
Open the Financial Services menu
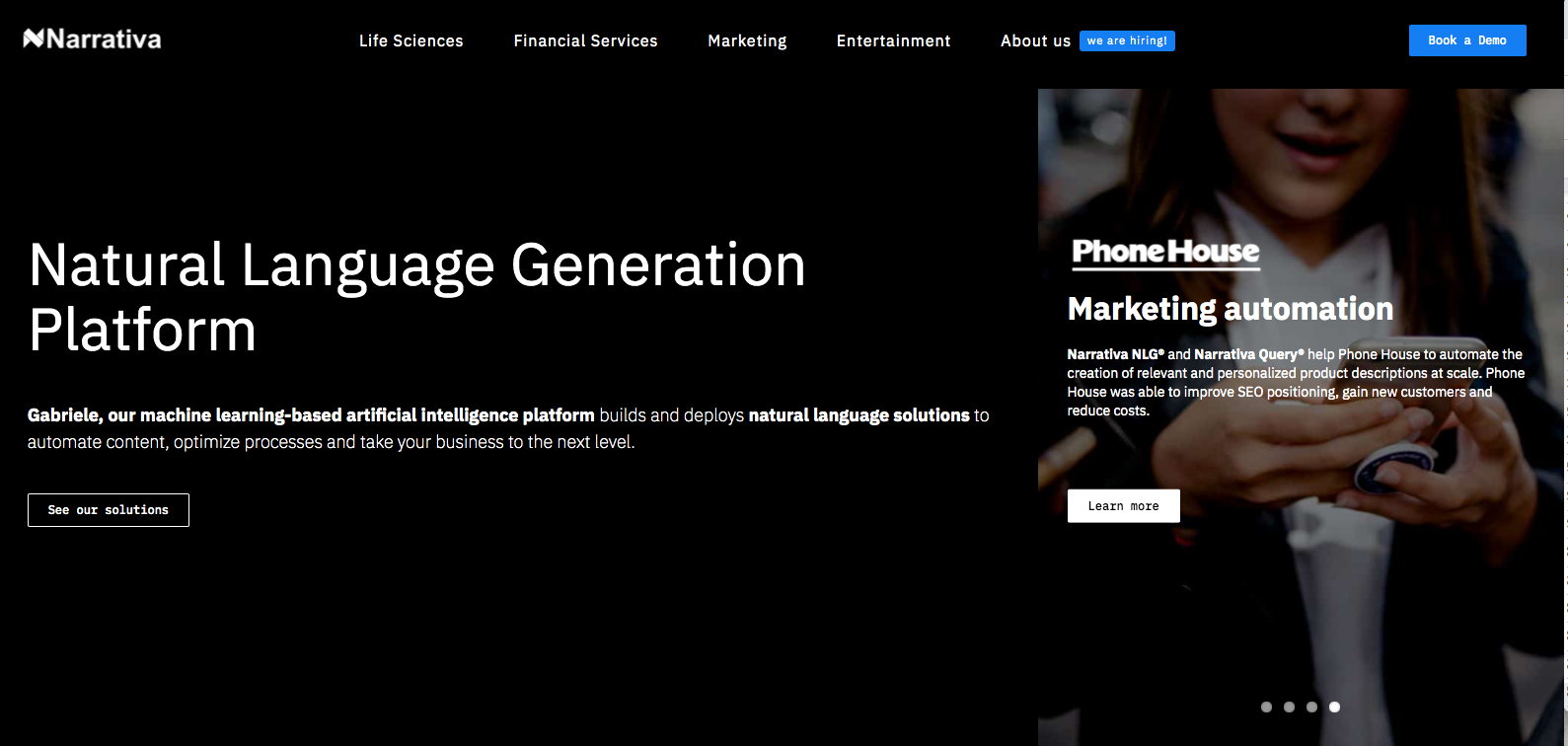click(x=585, y=40)
